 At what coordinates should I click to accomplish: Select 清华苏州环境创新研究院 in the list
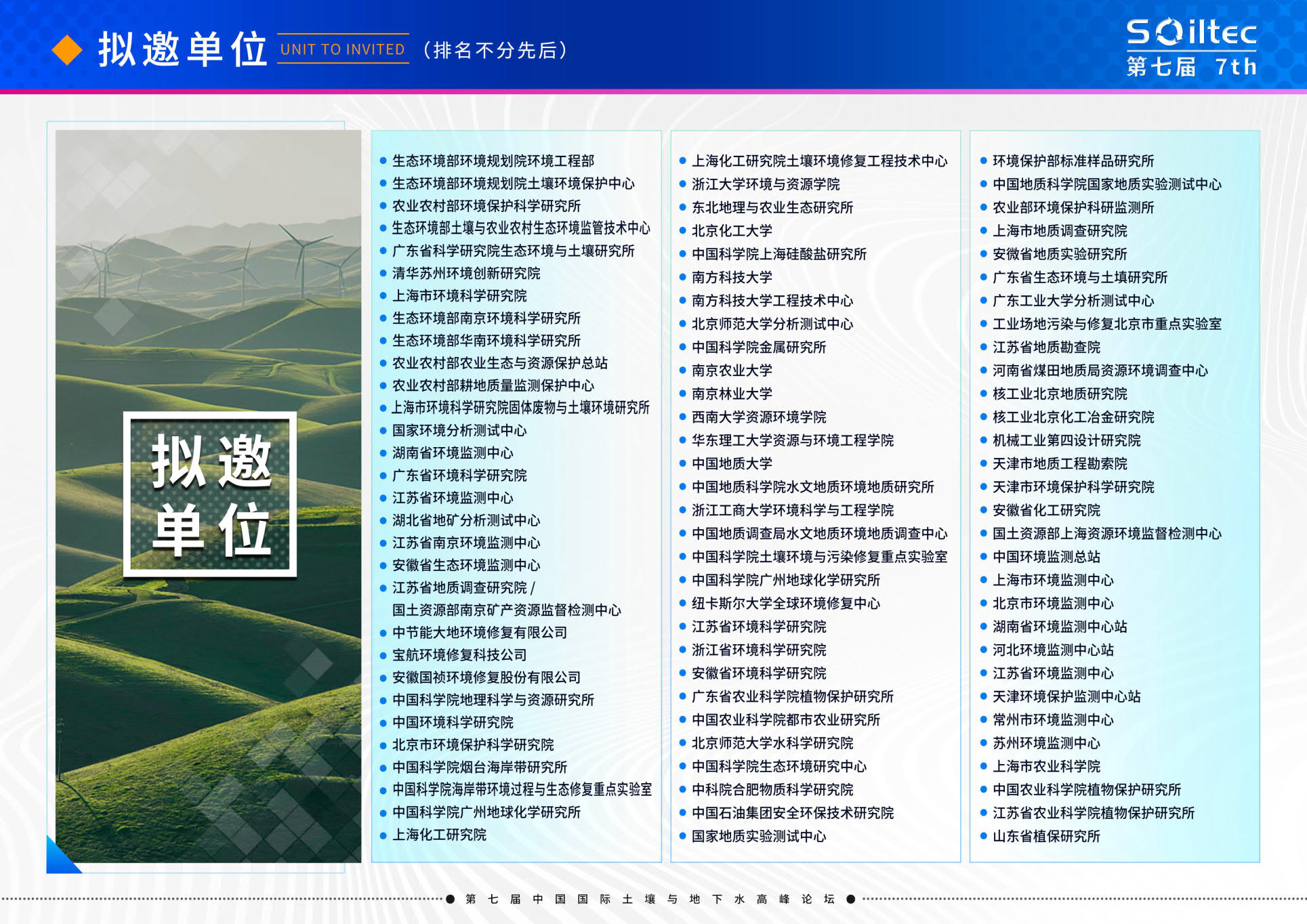(466, 273)
